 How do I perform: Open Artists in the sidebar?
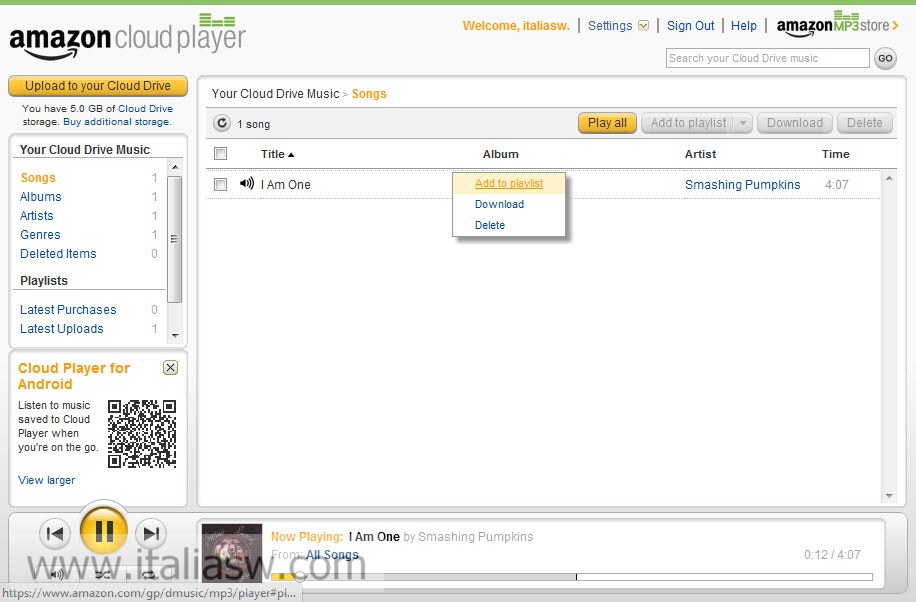[x=36, y=216]
